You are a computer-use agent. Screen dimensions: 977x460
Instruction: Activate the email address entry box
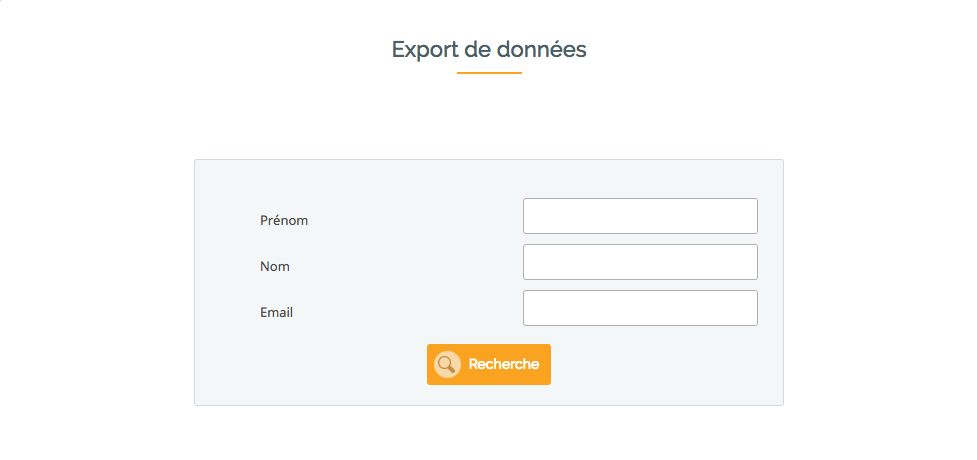coord(640,308)
